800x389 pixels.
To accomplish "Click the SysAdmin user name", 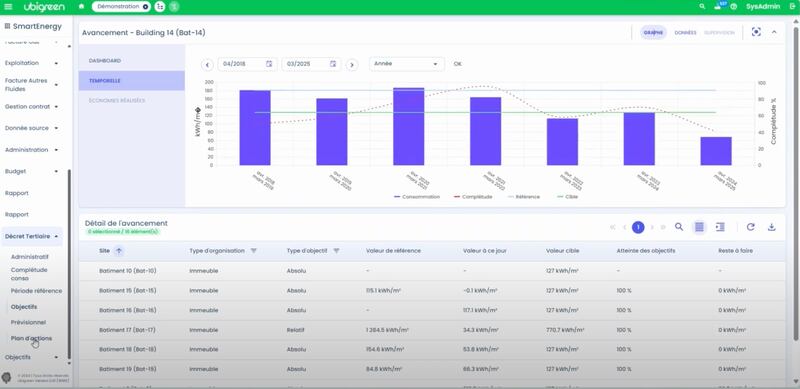I will tap(763, 7).
